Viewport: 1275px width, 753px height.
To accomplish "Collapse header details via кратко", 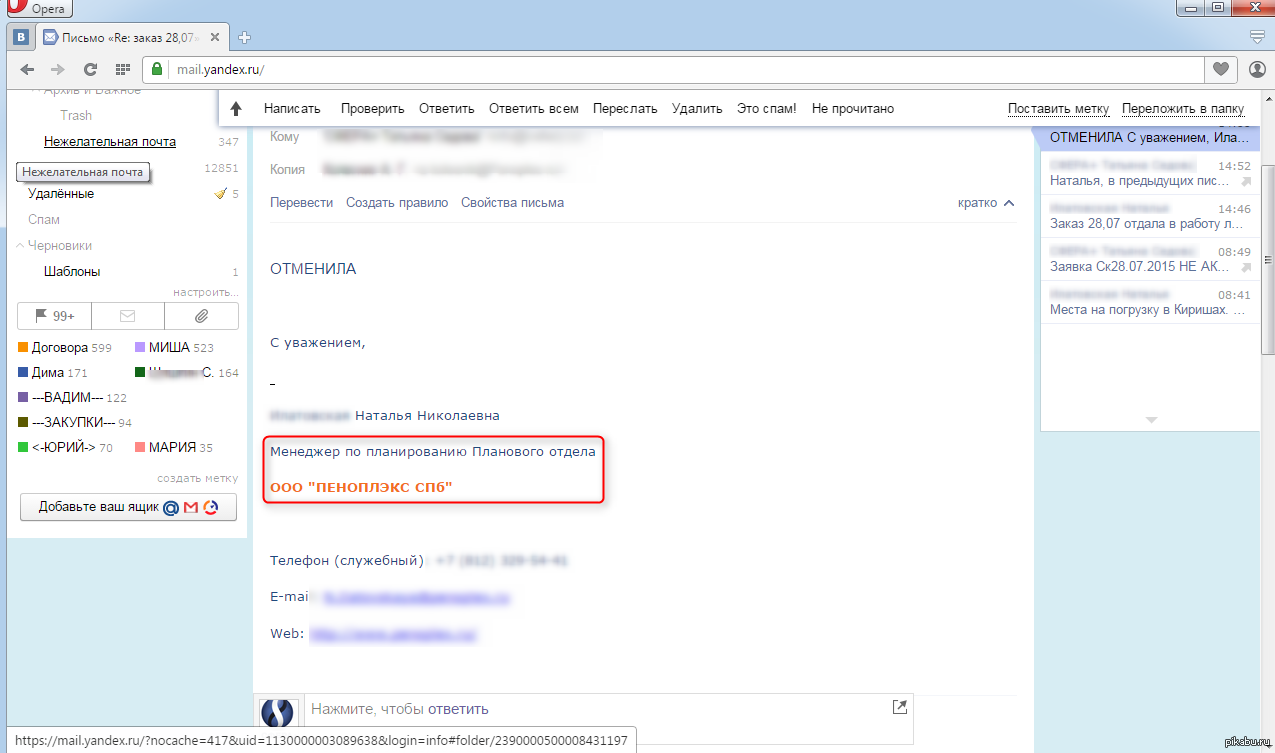I will coord(985,202).
